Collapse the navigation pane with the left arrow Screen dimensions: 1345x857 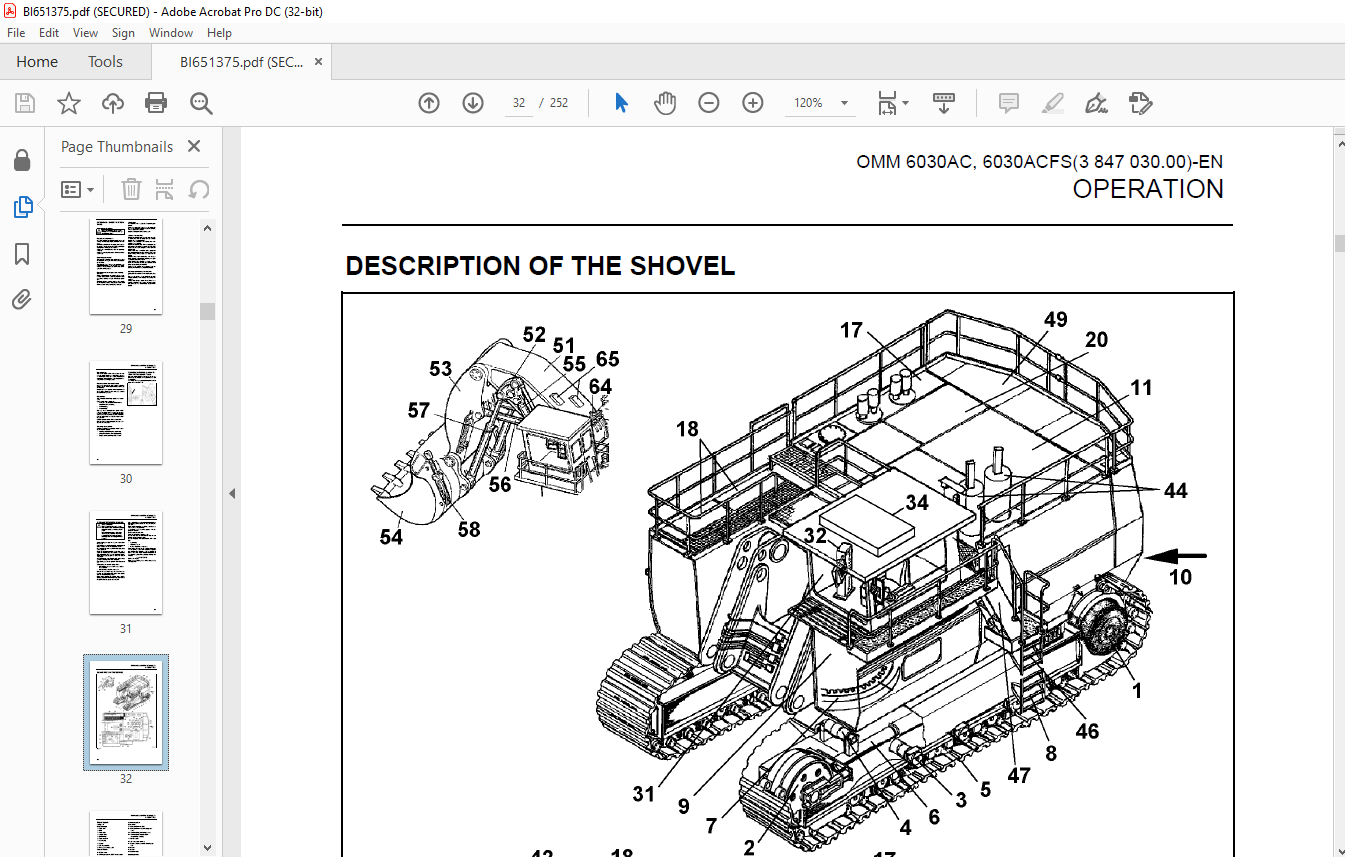(x=232, y=493)
